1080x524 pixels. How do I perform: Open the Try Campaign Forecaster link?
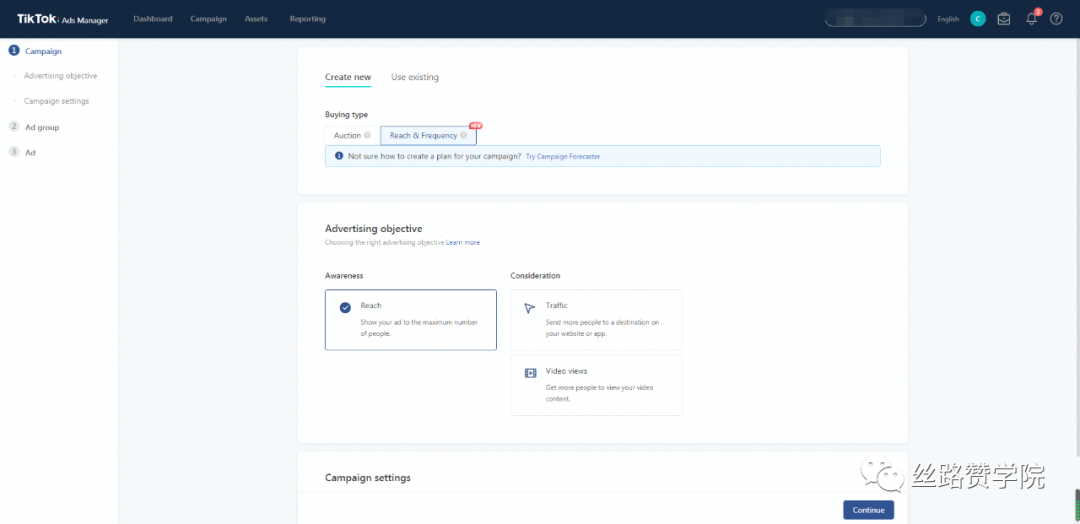[563, 157]
